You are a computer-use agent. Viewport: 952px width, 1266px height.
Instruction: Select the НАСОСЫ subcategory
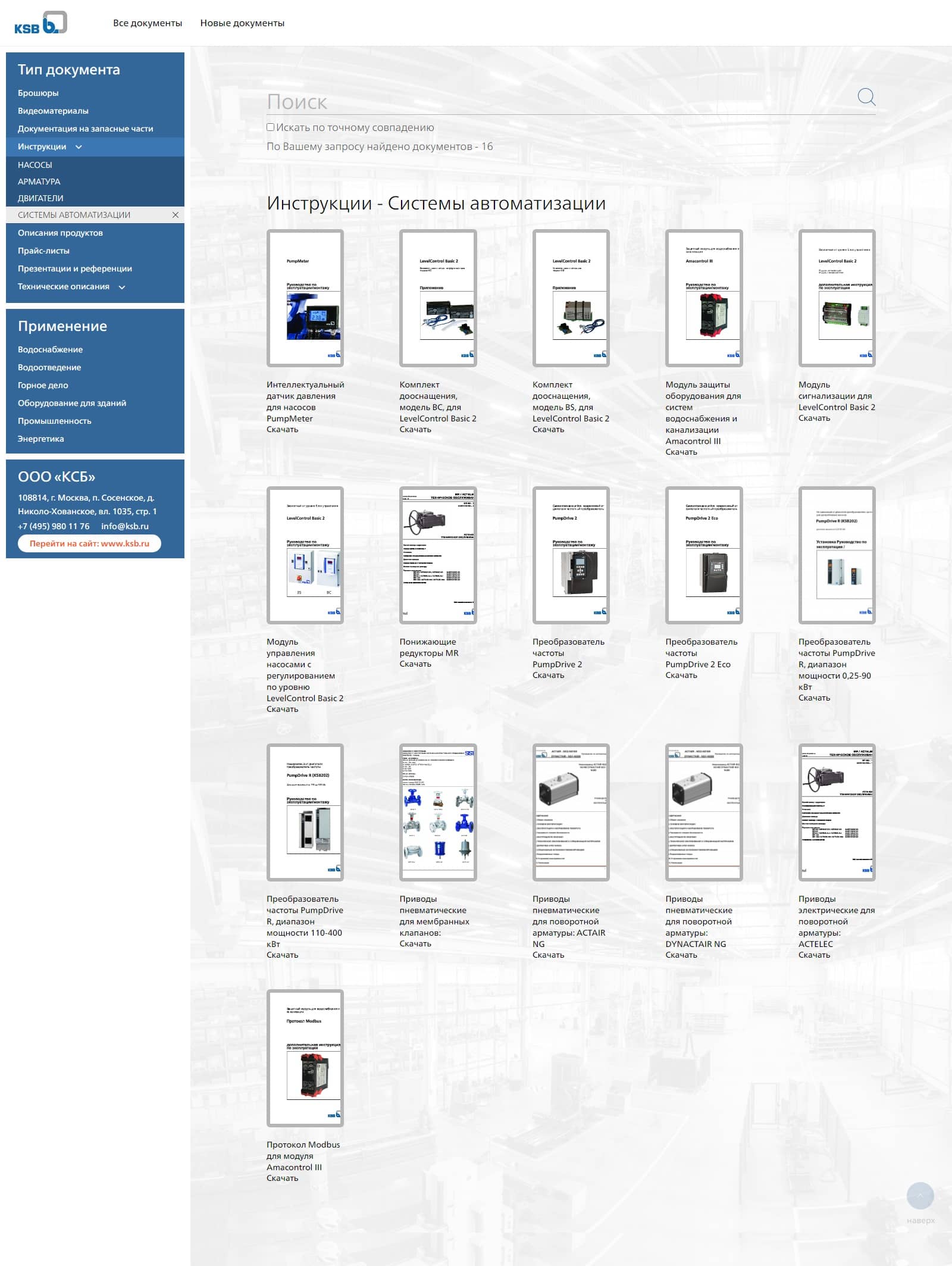35,165
